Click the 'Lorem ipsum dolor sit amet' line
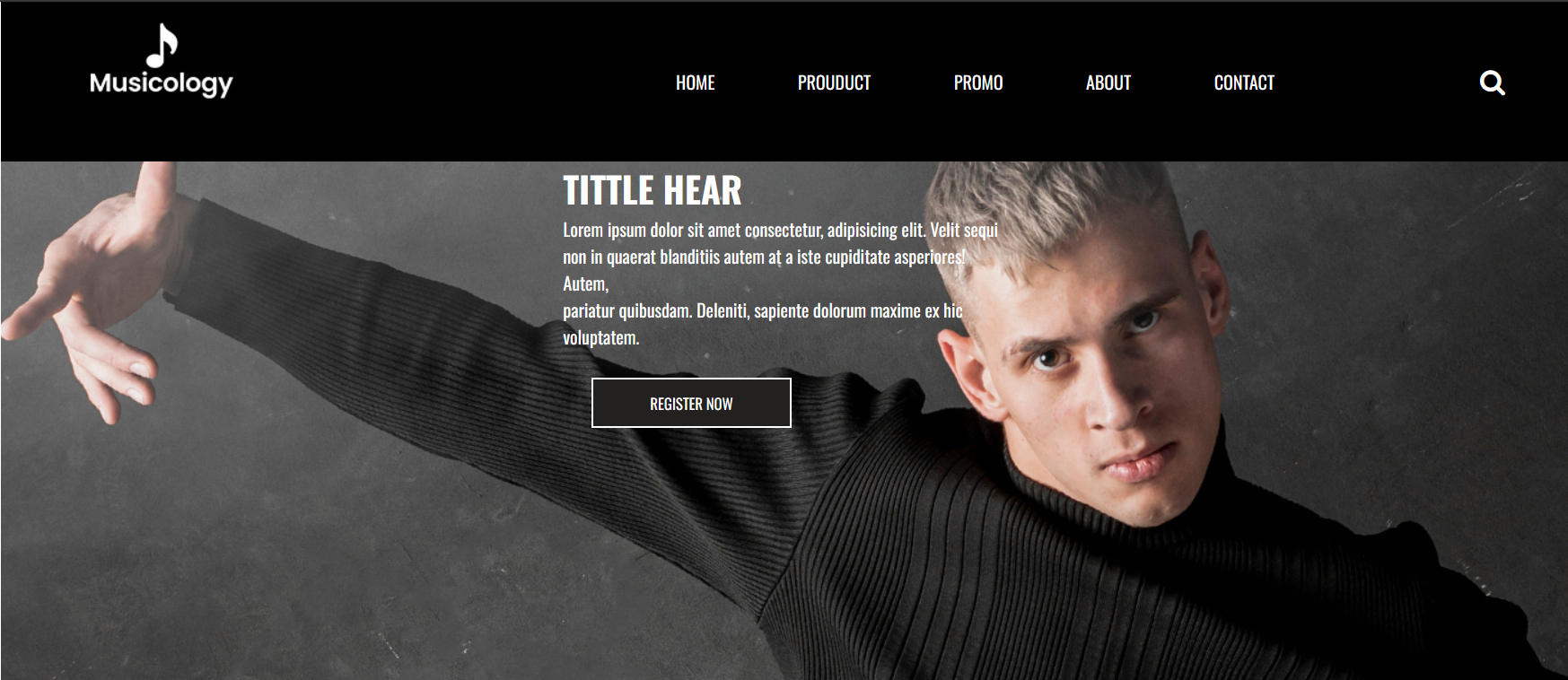Image resolution: width=1568 pixels, height=680 pixels. point(780,231)
